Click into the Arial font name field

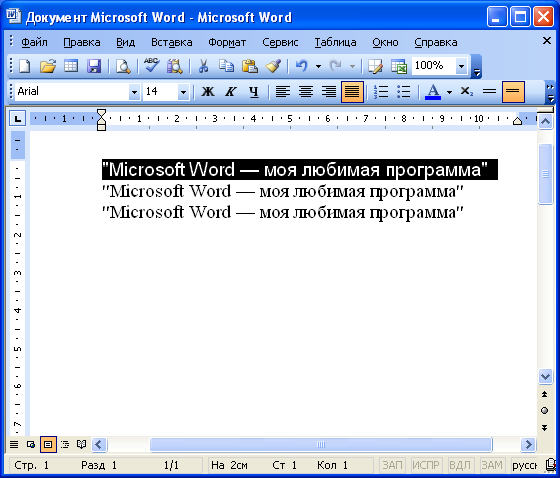pyautogui.click(x=72, y=92)
